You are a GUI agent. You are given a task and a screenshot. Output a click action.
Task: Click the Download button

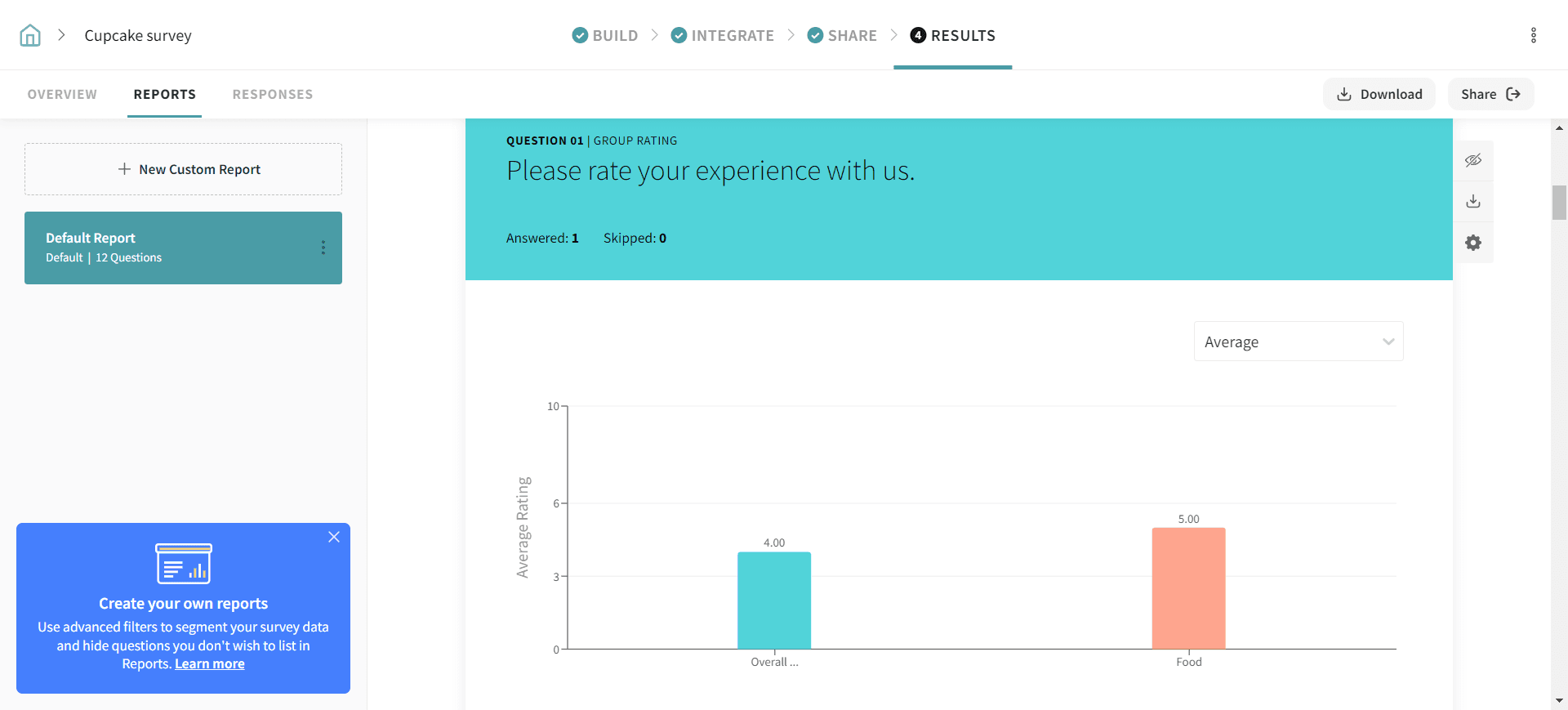[1379, 94]
